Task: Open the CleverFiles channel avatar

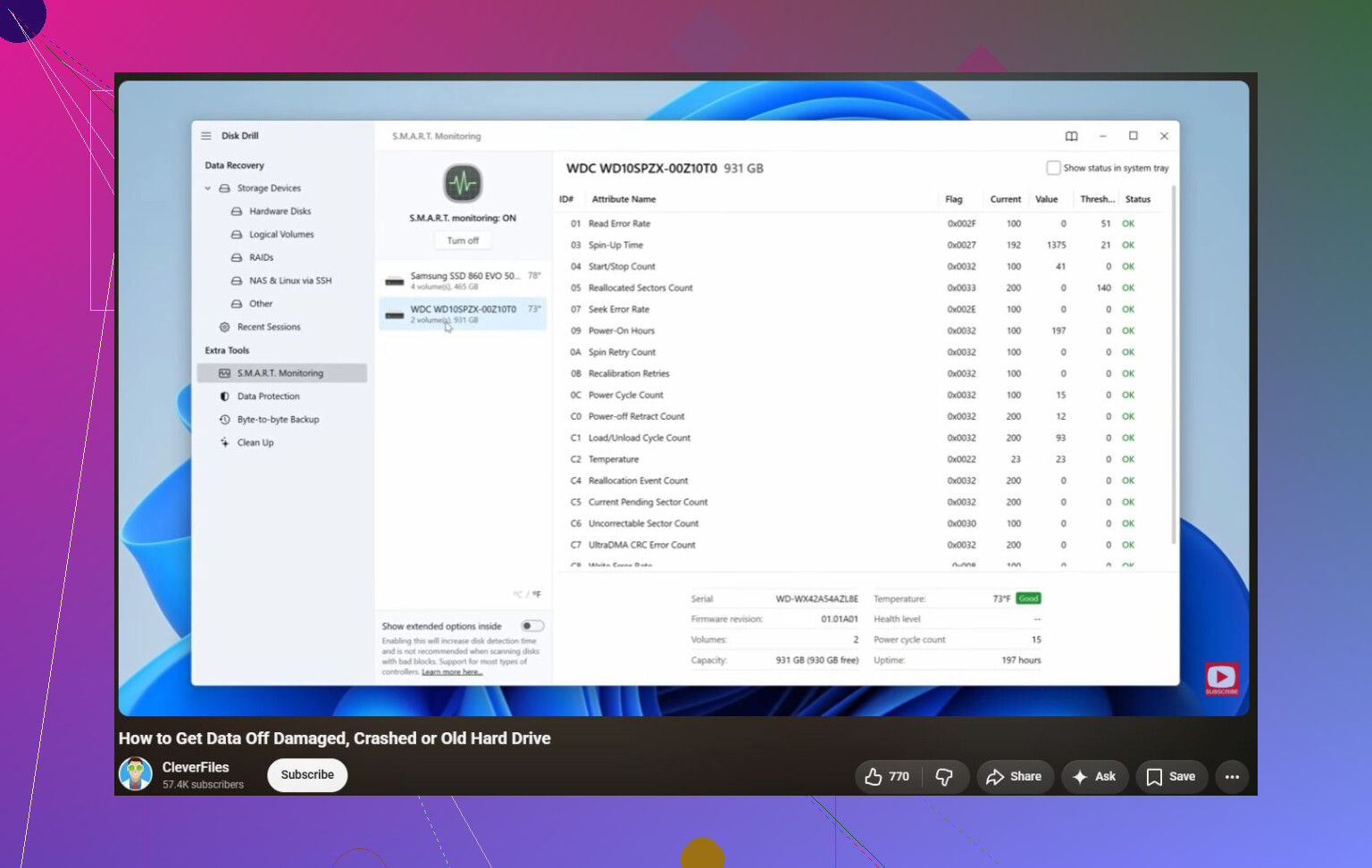Action: pos(136,775)
